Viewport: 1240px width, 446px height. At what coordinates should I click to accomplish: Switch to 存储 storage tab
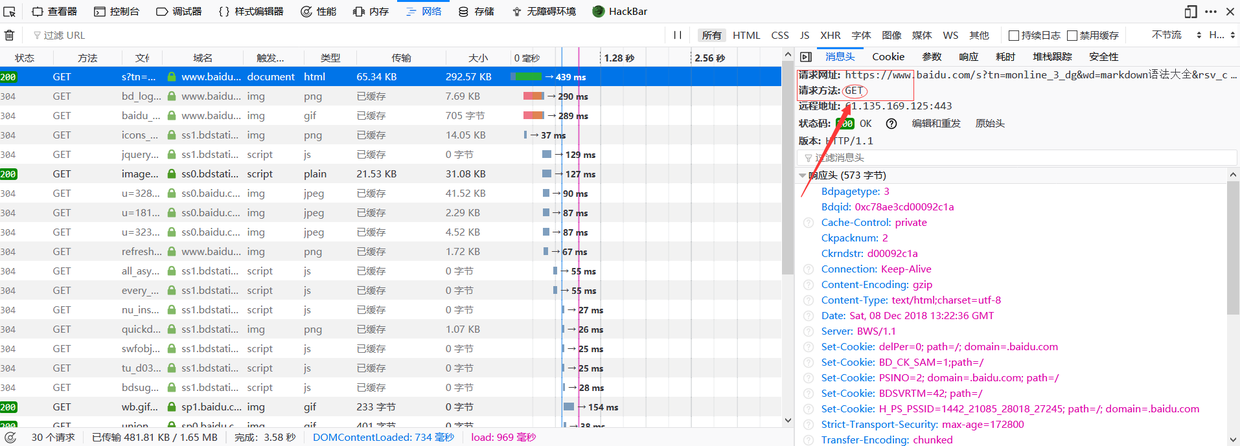[x=476, y=12]
